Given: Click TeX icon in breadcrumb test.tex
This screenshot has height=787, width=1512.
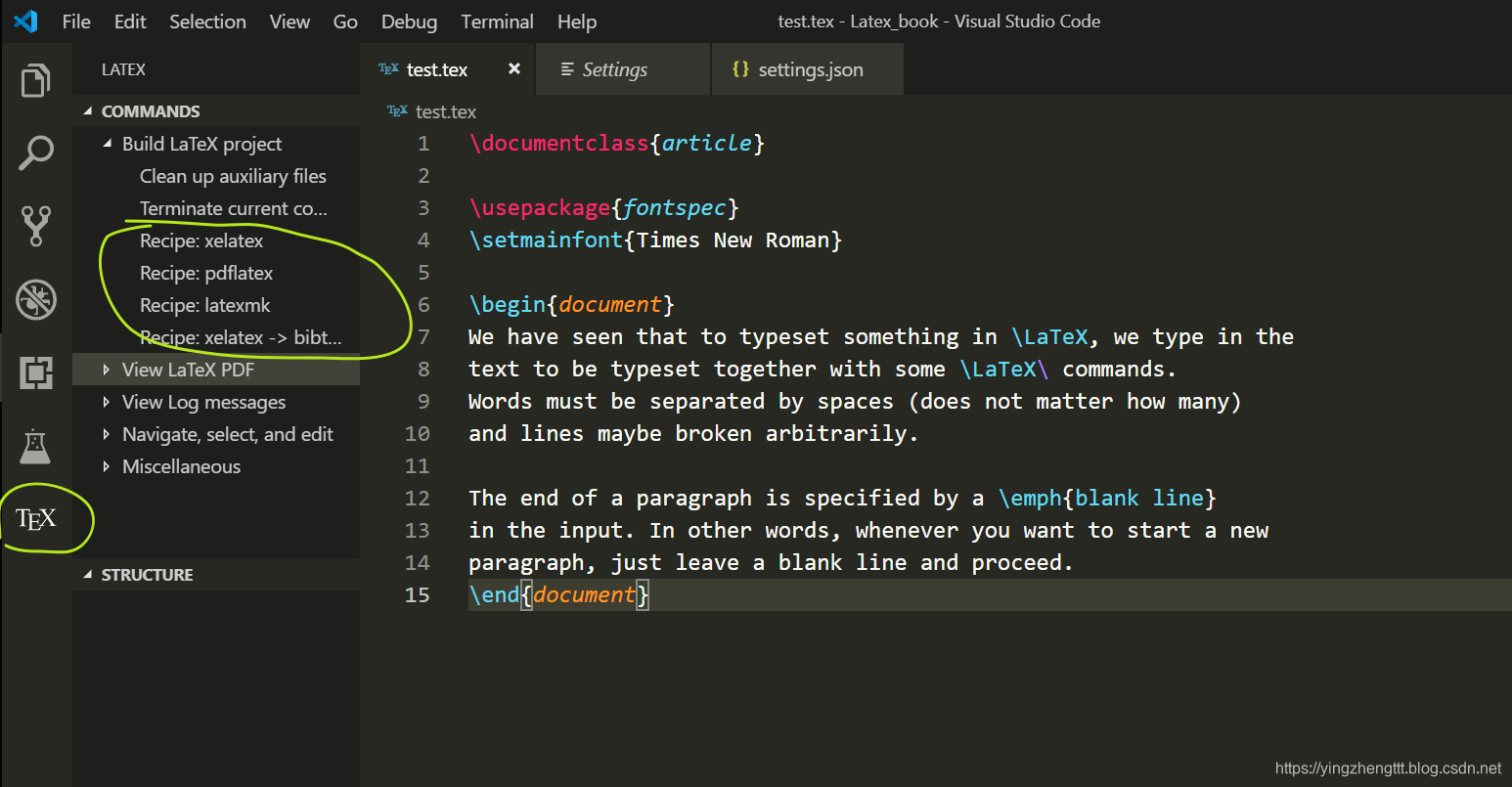Looking at the screenshot, I should point(397,110).
